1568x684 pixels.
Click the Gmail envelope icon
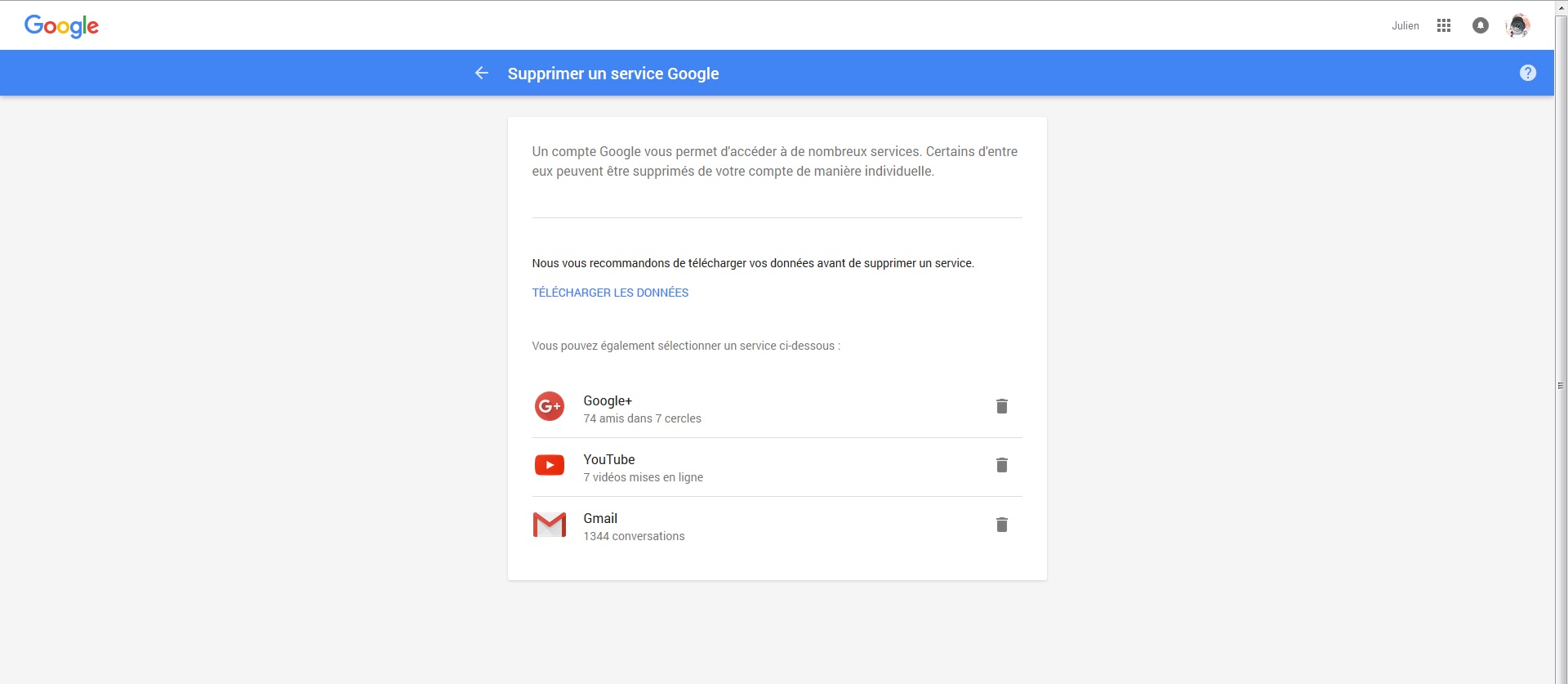tap(549, 525)
